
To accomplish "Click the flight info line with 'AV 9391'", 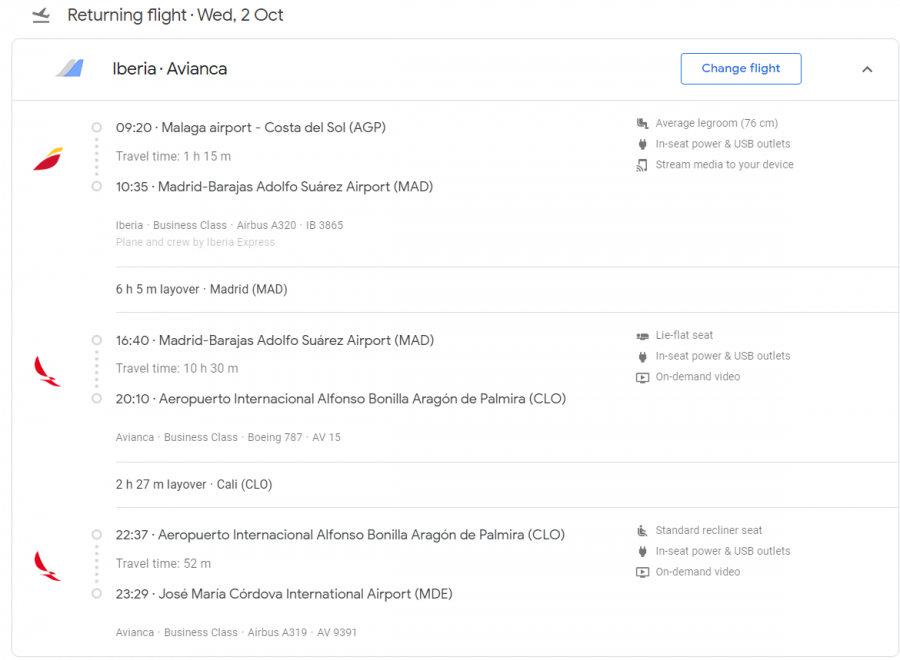I will [236, 632].
